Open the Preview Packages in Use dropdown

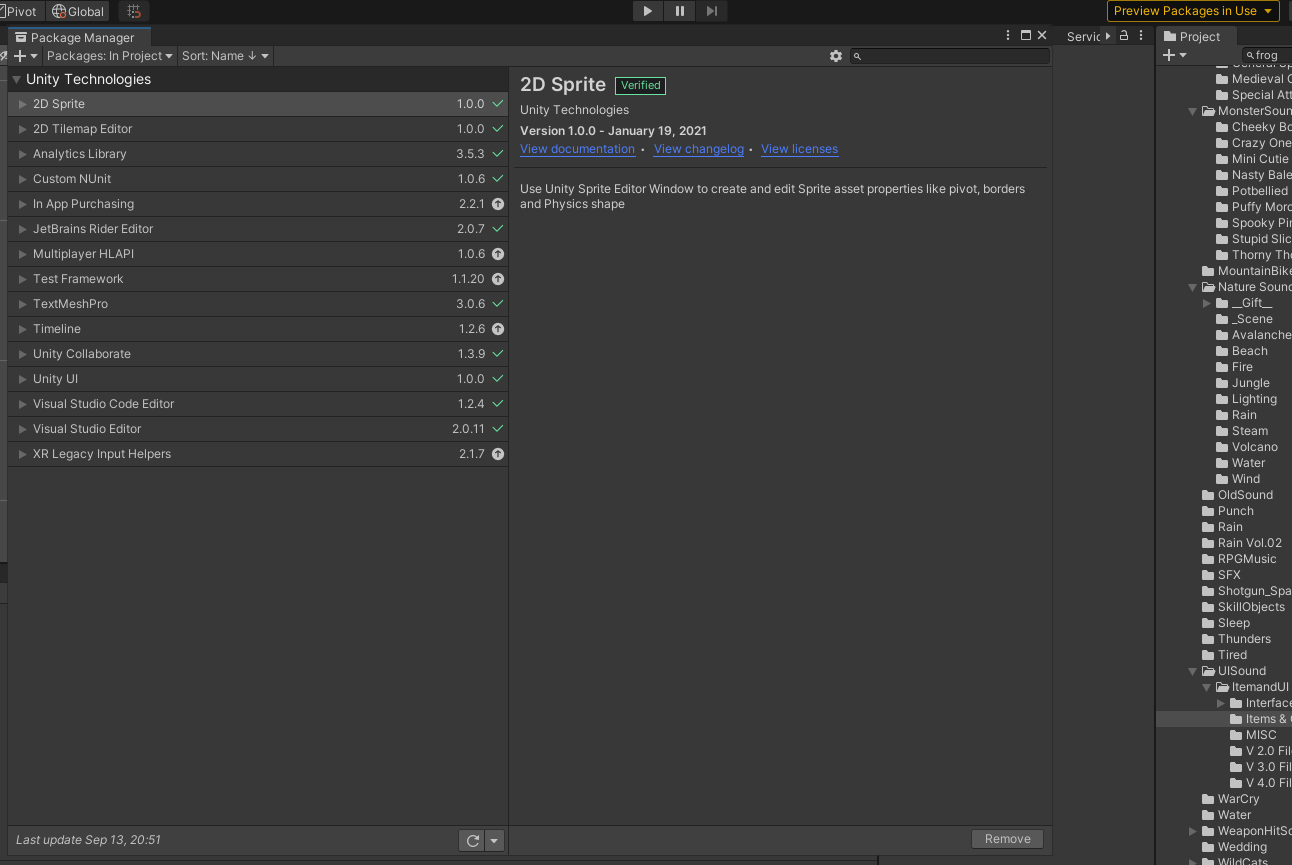click(1193, 11)
